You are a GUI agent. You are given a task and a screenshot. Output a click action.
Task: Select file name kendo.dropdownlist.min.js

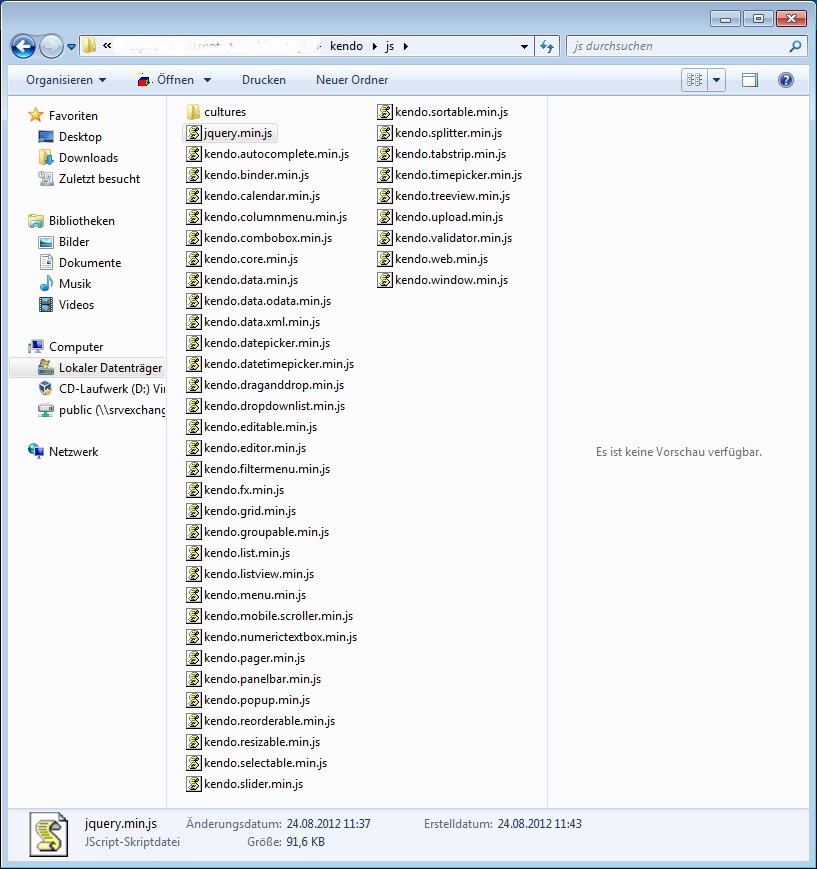tap(274, 406)
